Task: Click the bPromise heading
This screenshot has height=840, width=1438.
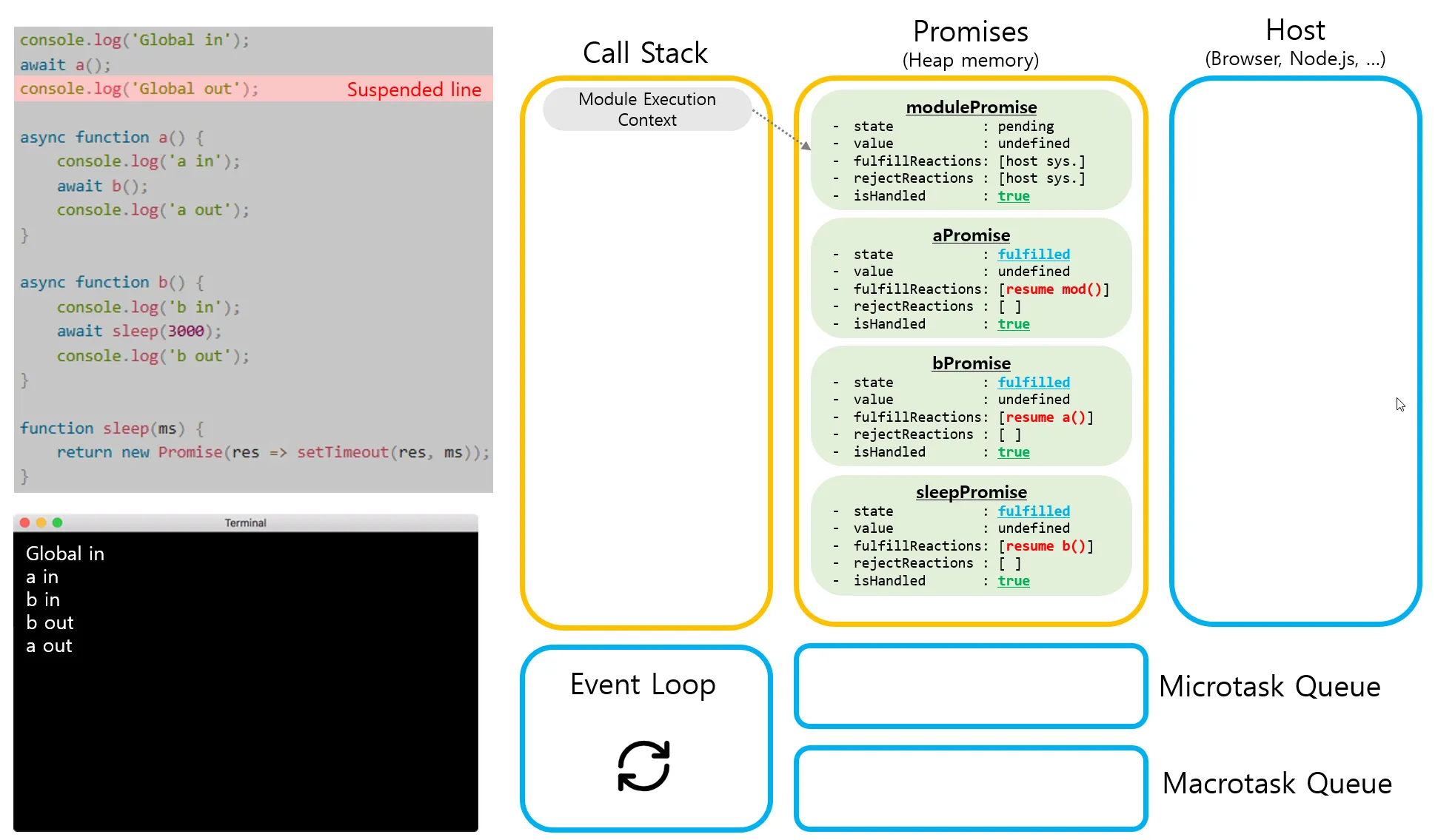Action: [971, 363]
